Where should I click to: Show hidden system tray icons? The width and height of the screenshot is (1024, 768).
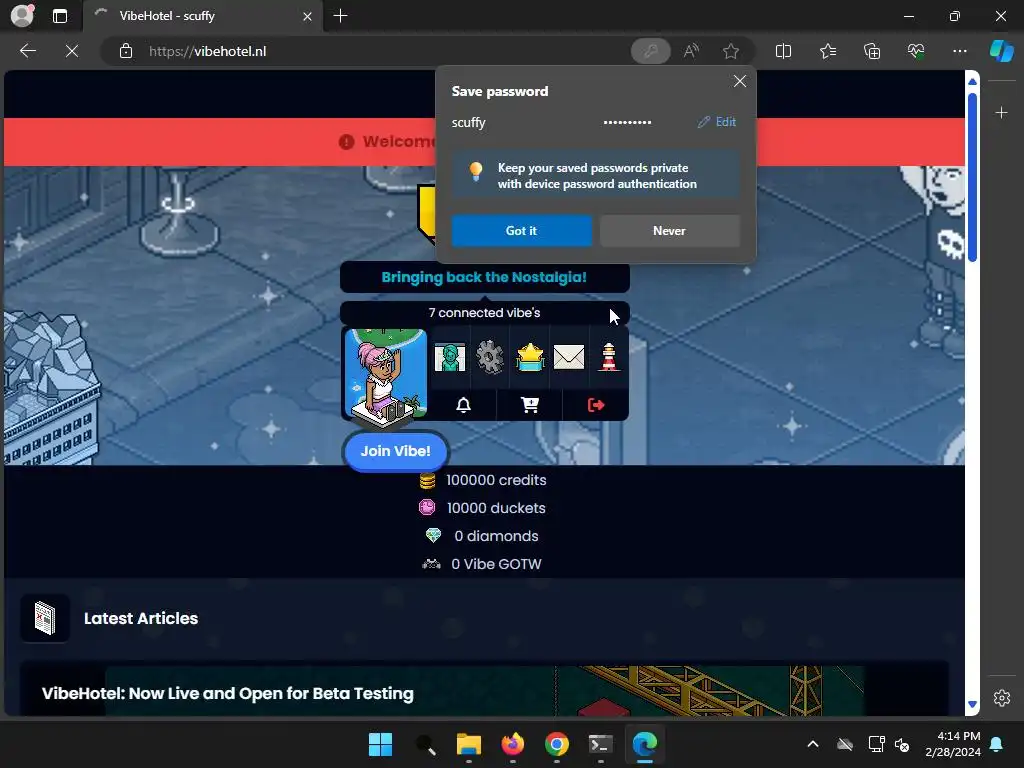(813, 744)
